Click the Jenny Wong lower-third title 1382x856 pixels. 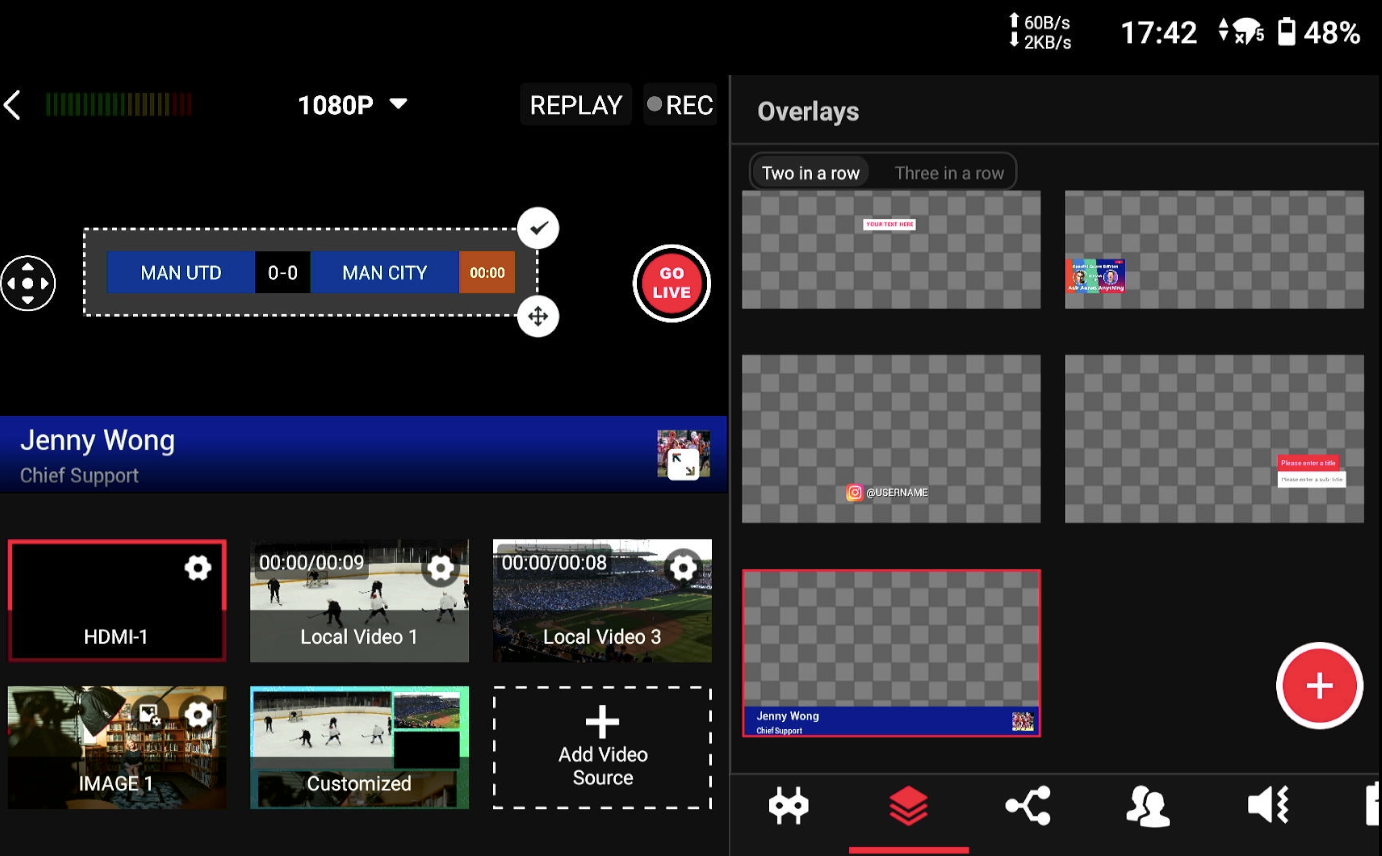tap(98, 441)
